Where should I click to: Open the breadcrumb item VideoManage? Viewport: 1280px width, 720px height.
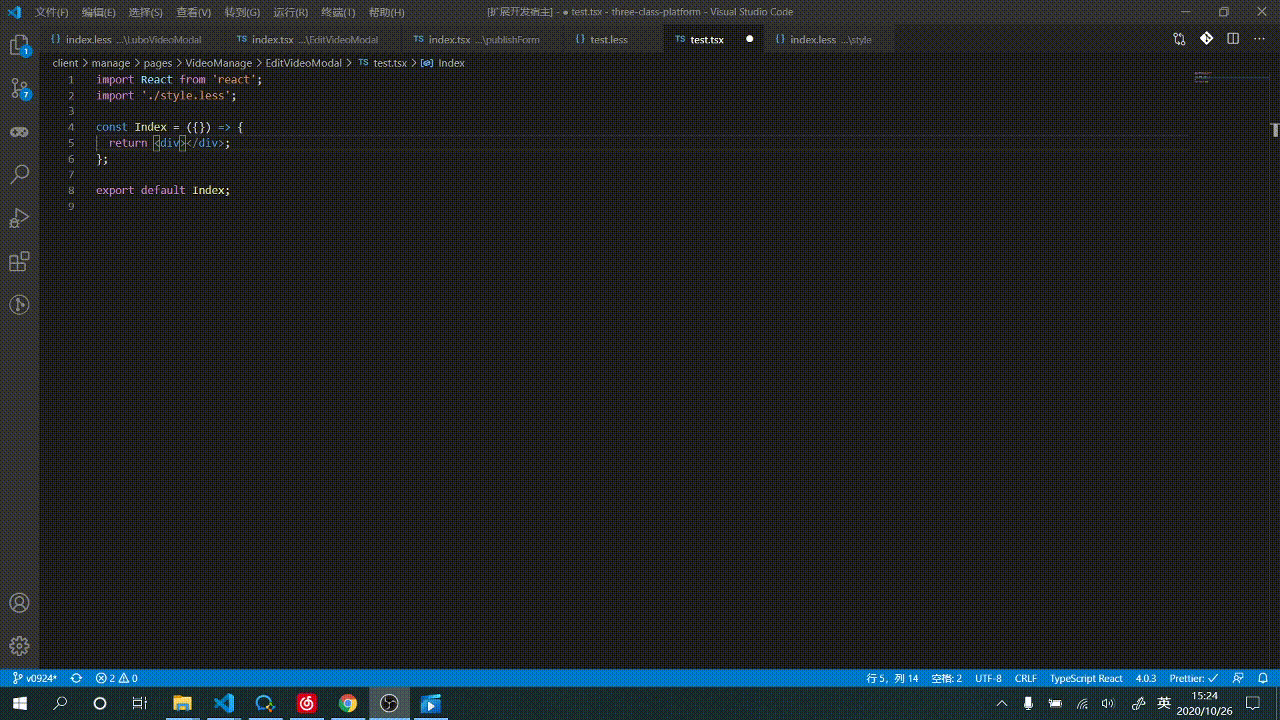(218, 62)
